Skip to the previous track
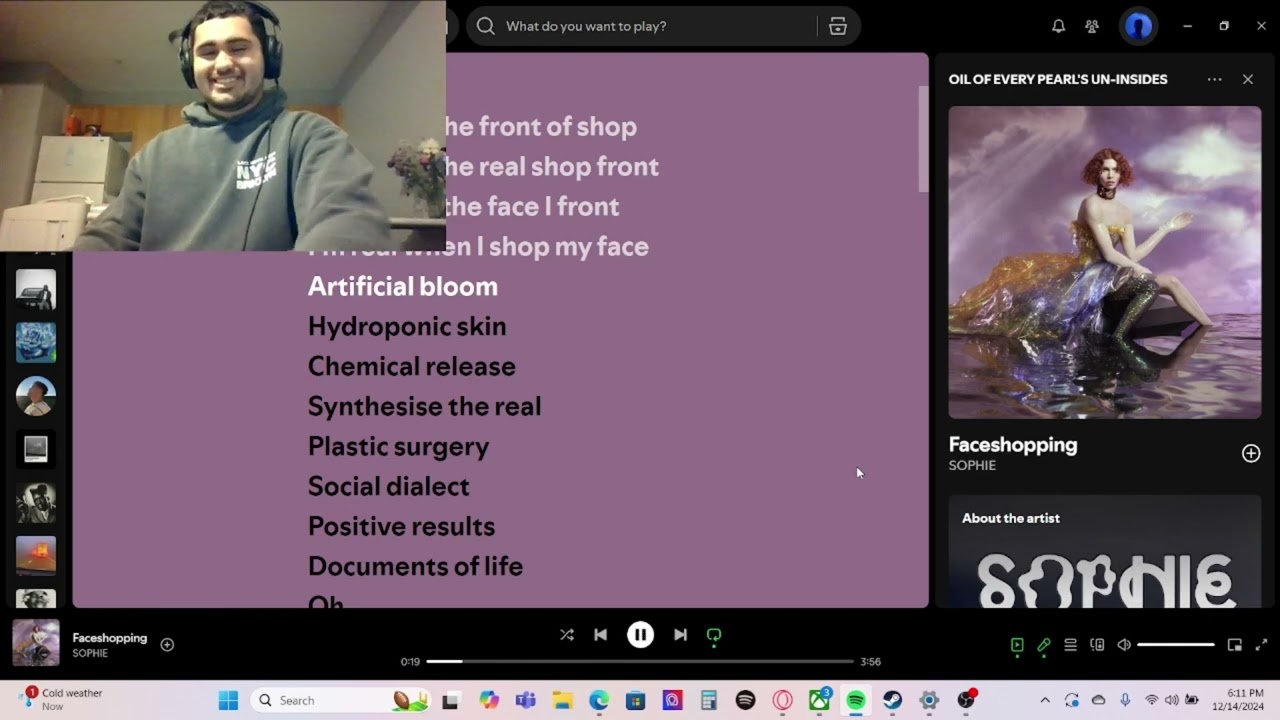Viewport: 1280px width, 720px height. click(x=600, y=635)
